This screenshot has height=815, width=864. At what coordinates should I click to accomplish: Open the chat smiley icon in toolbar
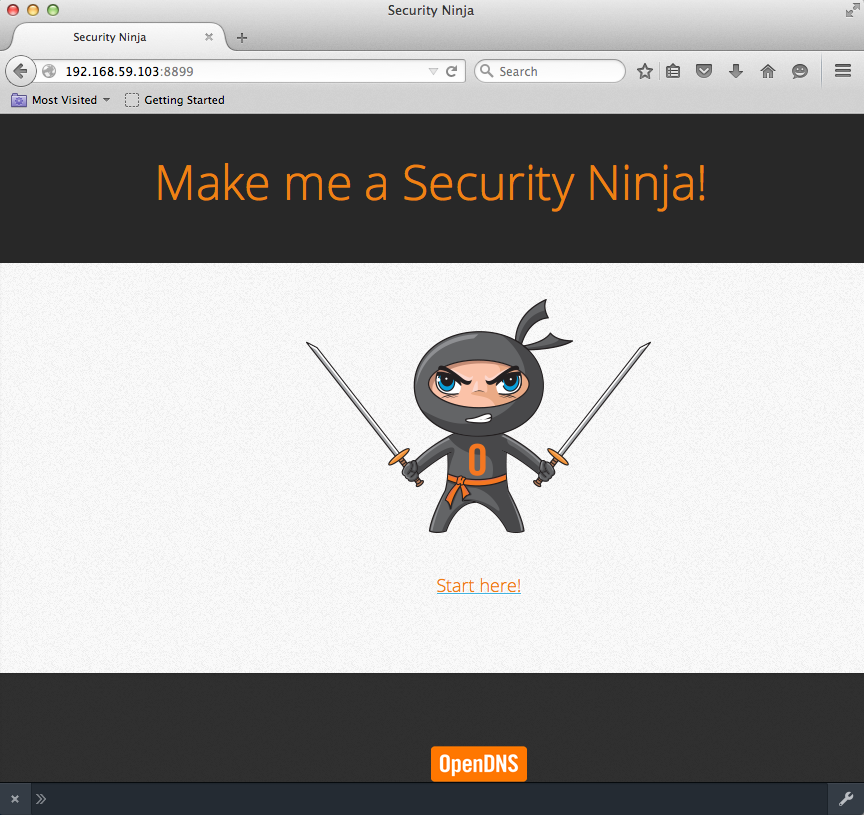[799, 71]
